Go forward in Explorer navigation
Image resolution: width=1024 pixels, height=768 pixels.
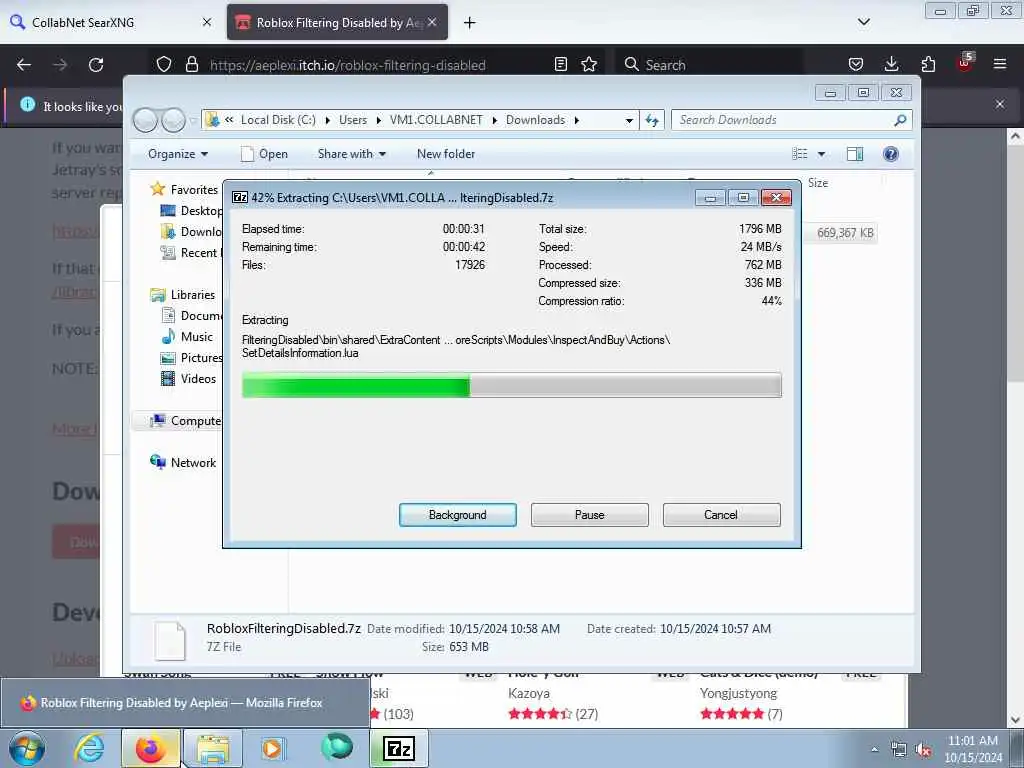click(173, 120)
